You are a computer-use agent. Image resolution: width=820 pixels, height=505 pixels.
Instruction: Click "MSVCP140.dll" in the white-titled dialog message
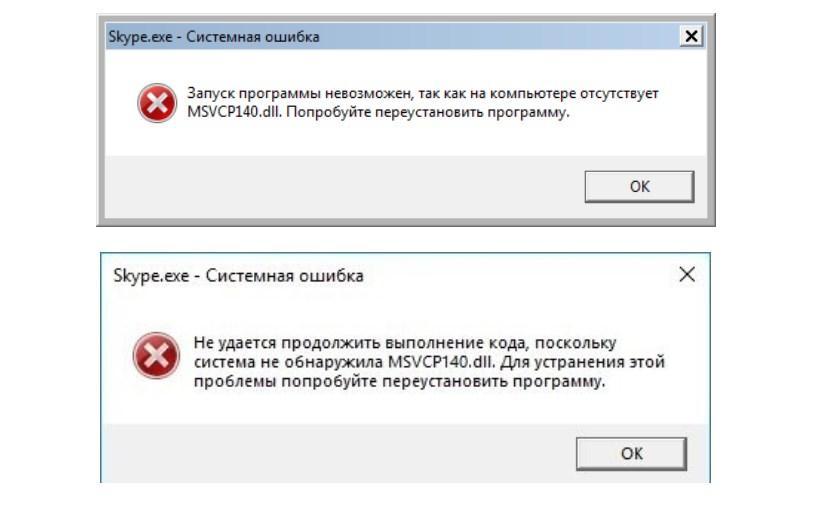click(x=441, y=362)
